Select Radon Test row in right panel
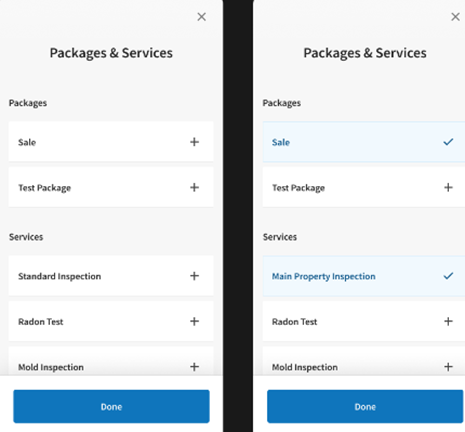The width and height of the screenshot is (465, 432). pyautogui.click(x=364, y=321)
